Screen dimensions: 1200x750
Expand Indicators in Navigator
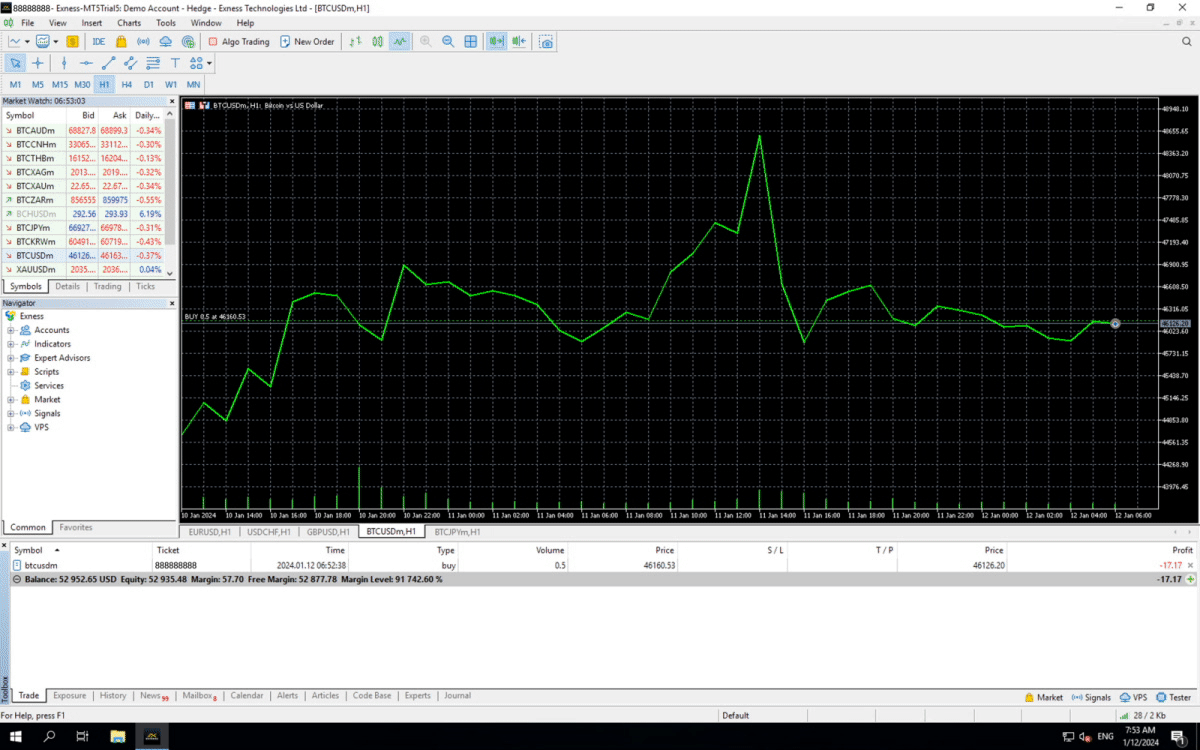coord(10,344)
